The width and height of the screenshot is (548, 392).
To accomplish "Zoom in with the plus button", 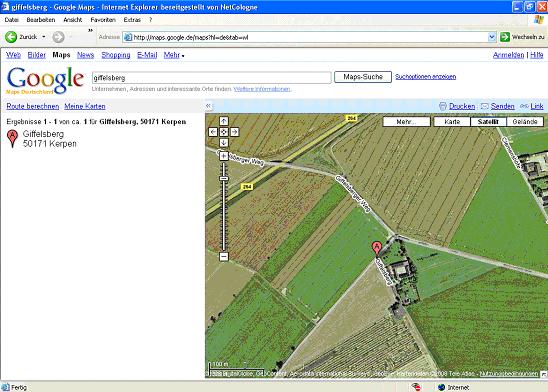I will [x=224, y=156].
